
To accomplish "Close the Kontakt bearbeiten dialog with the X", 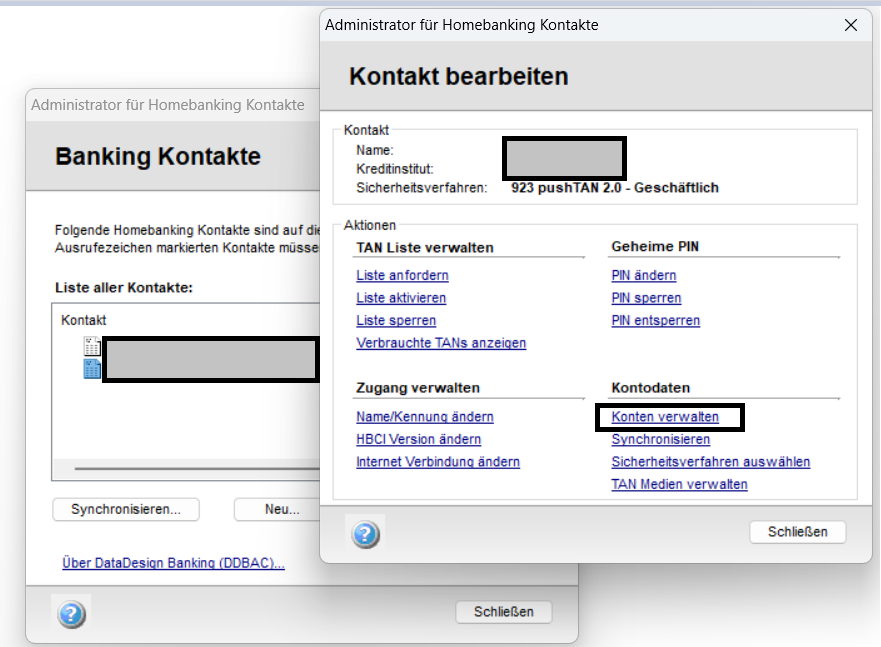I will (851, 25).
